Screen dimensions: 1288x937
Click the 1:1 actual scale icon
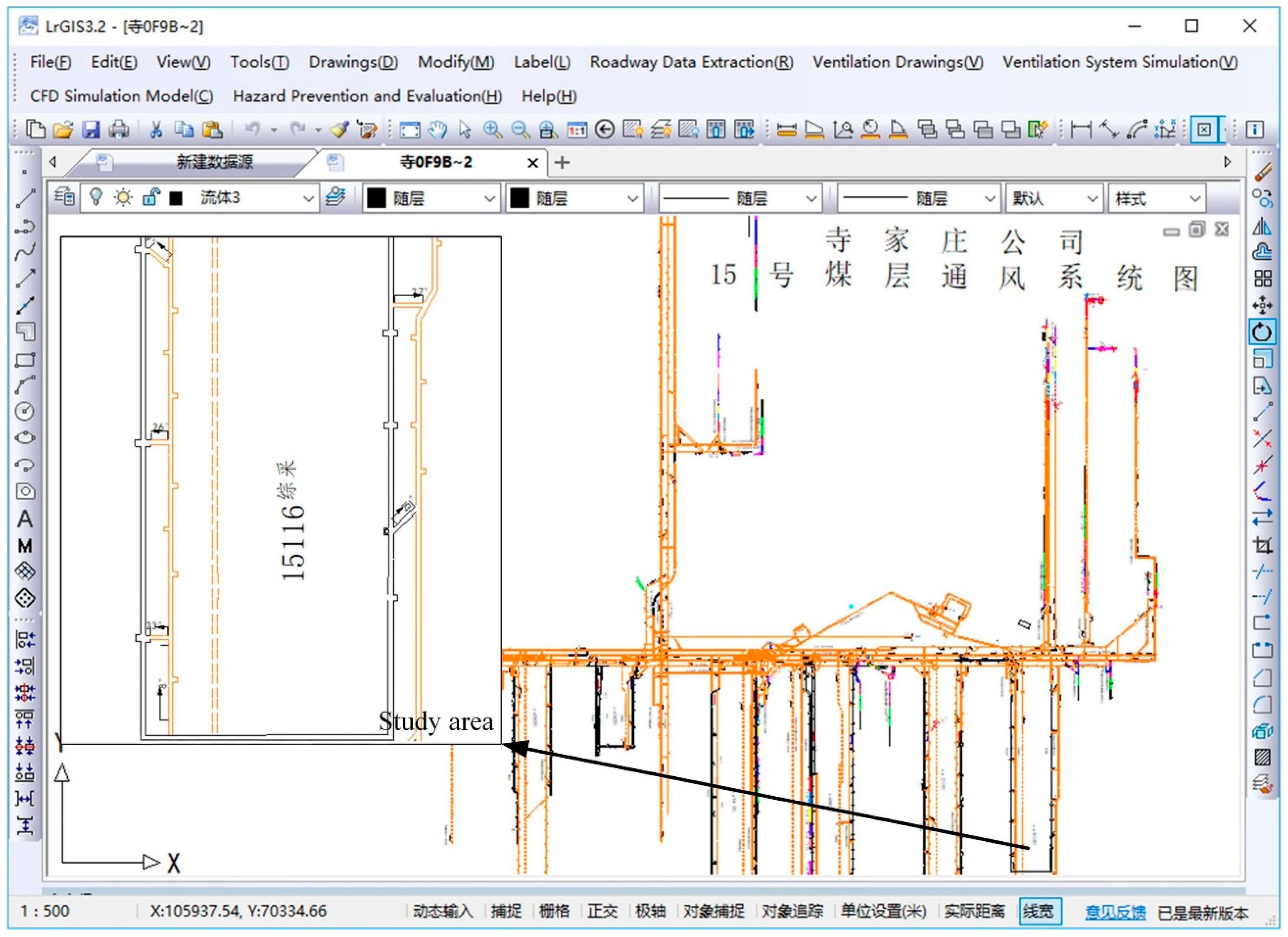click(x=577, y=130)
